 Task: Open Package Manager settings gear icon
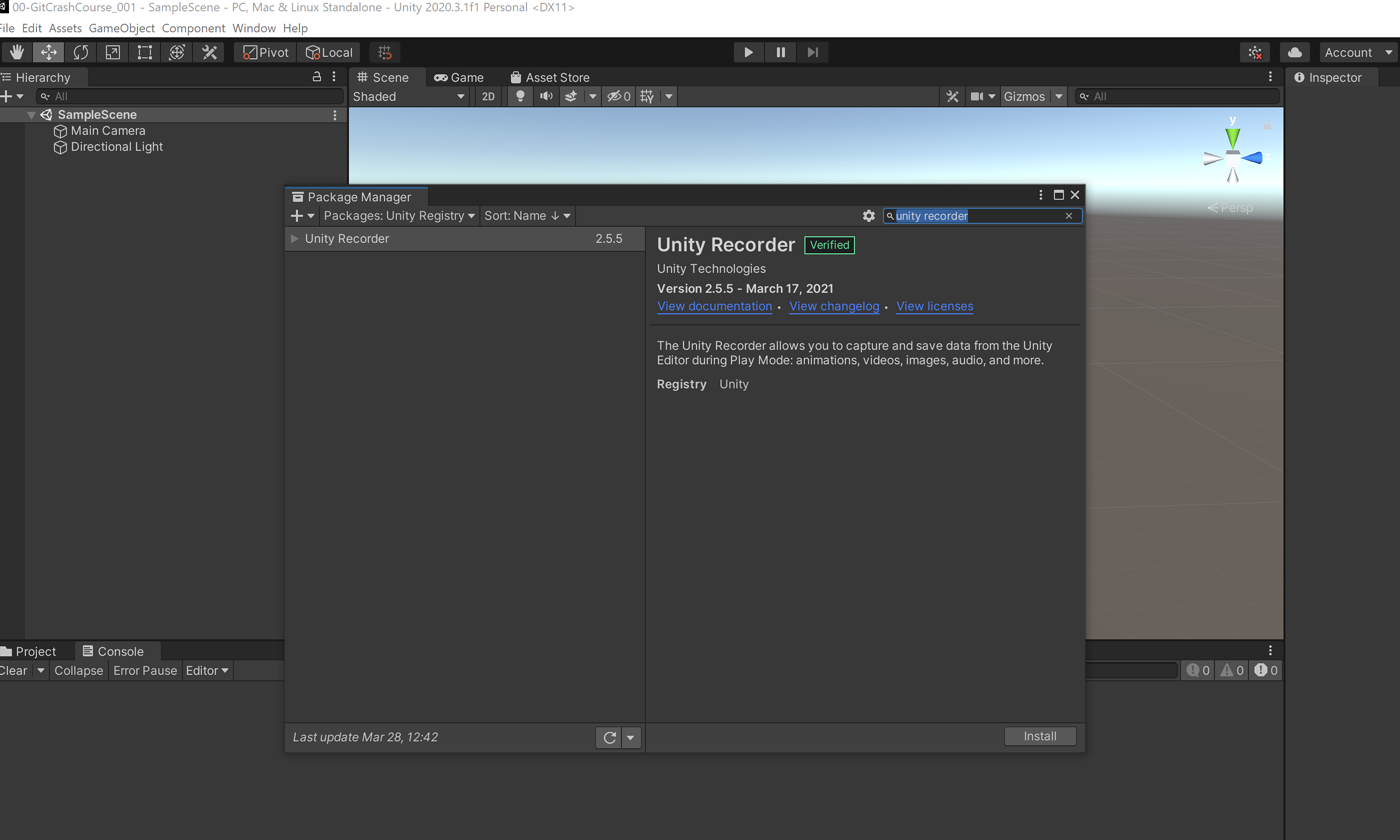(869, 216)
